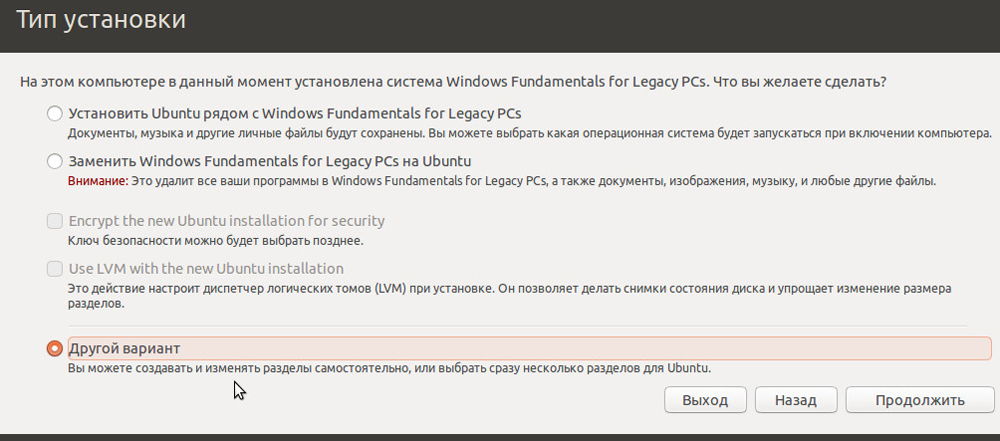1000x441 pixels.
Task: Click the 'Вы можете создавать и изменять разделы' description
Action: (x=389, y=368)
